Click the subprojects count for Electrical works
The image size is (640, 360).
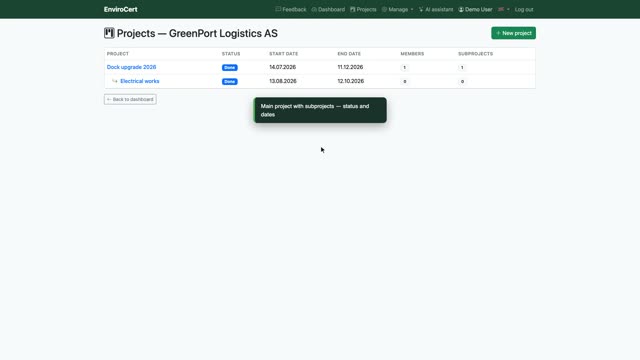click(462, 82)
